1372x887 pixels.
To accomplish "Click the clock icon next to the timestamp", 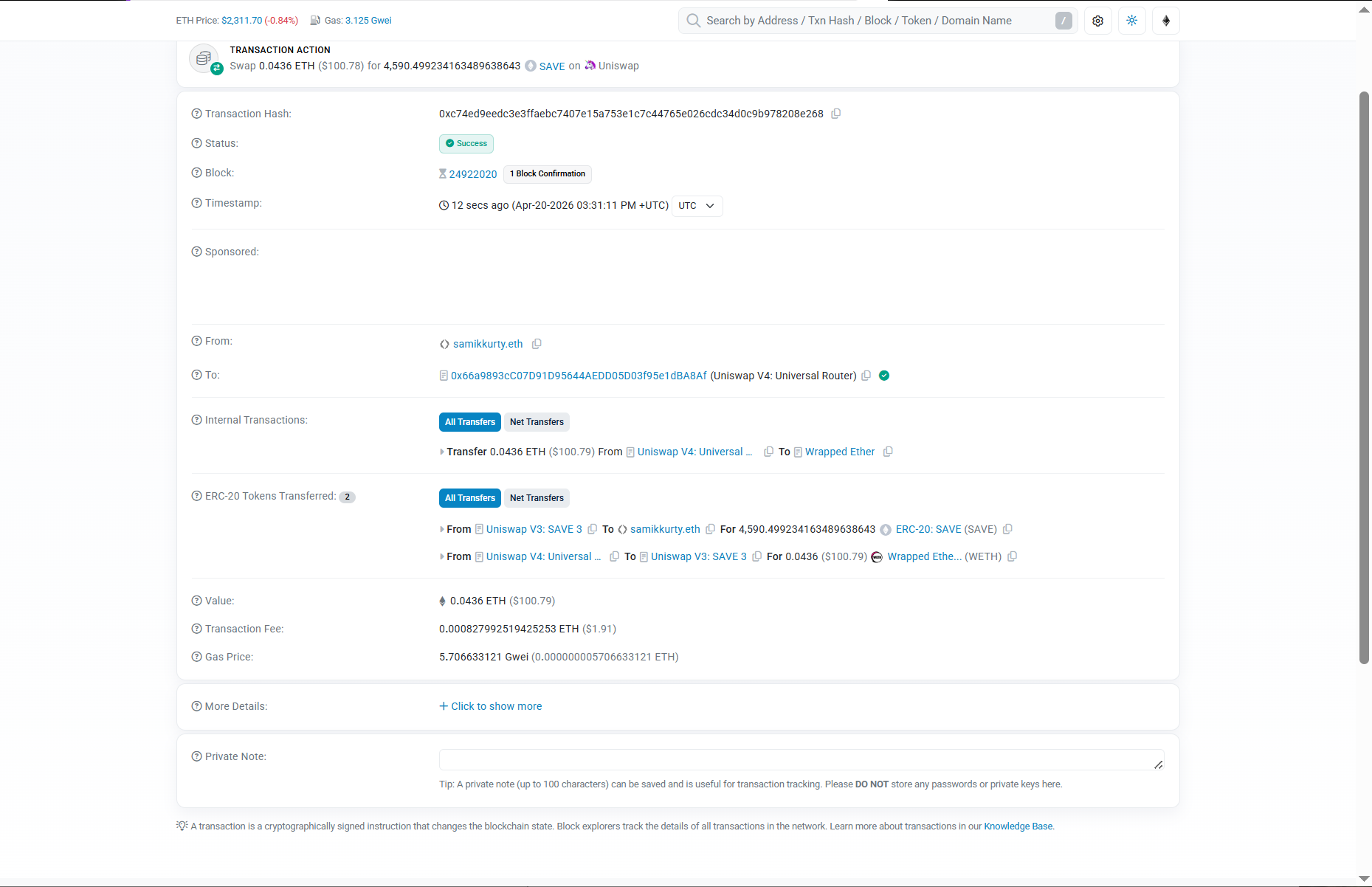I will (443, 206).
